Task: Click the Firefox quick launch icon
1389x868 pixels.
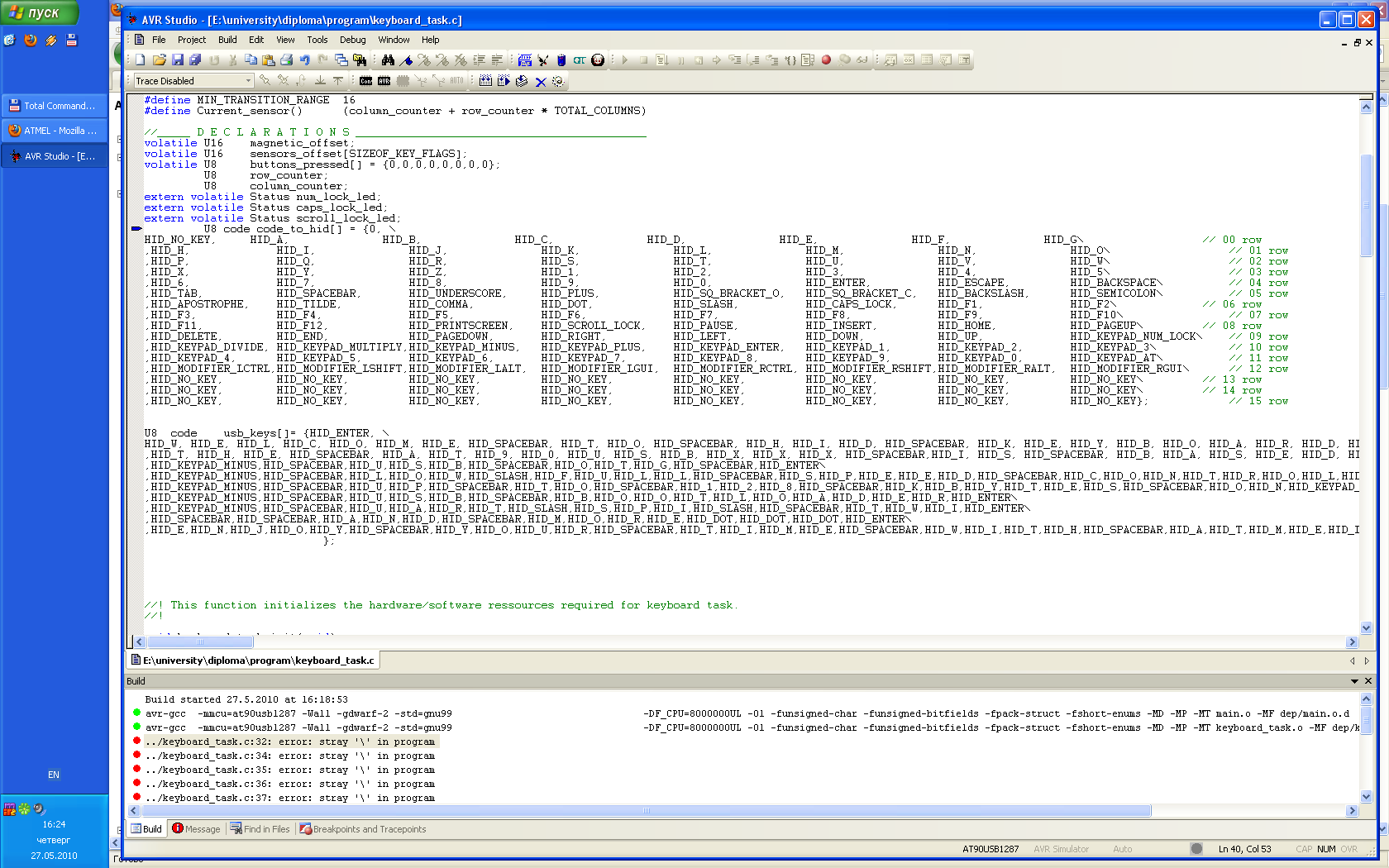Action: (31, 40)
